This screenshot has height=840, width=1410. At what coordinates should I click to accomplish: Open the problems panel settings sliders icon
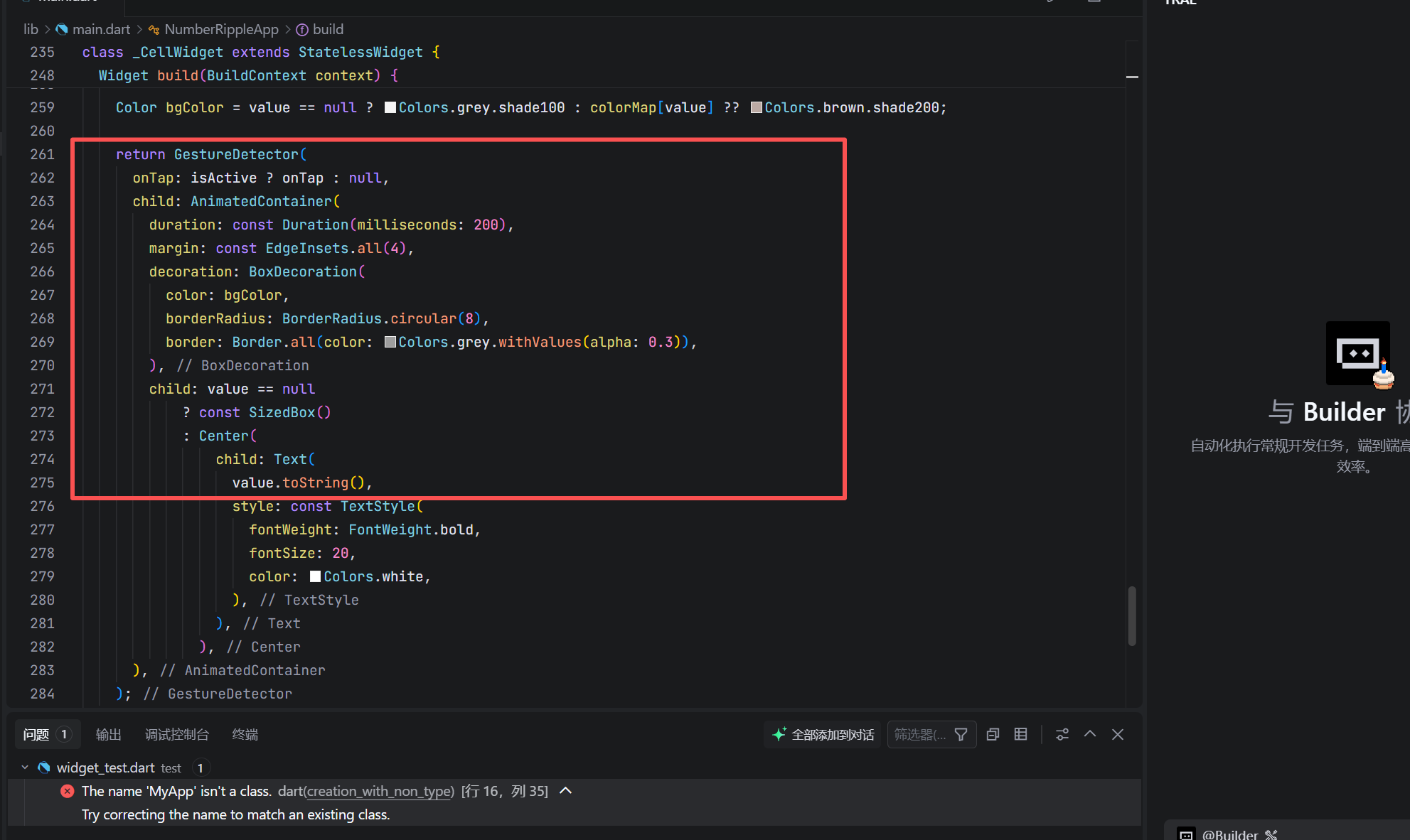[1062, 734]
